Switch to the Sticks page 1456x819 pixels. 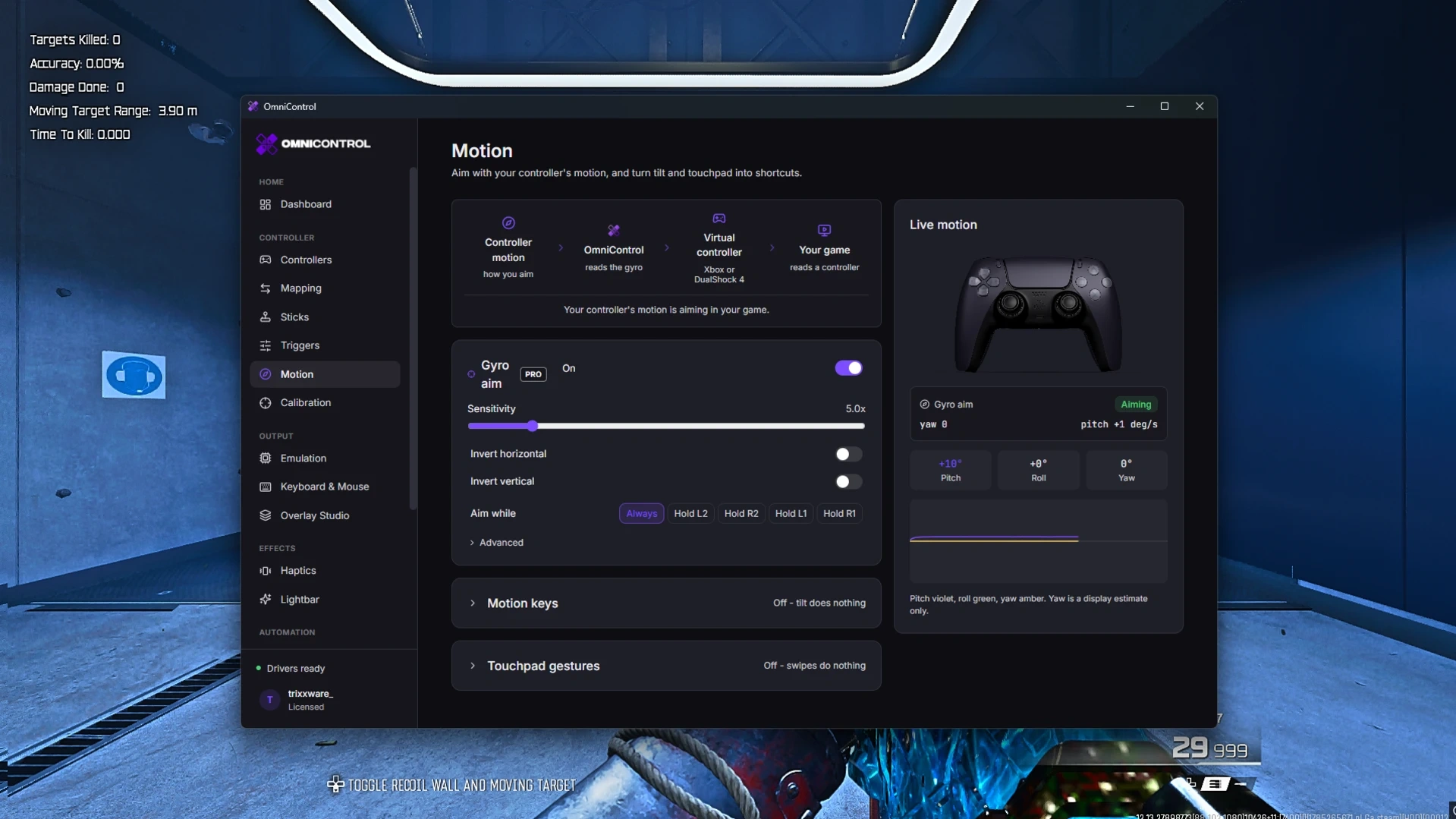325,317
